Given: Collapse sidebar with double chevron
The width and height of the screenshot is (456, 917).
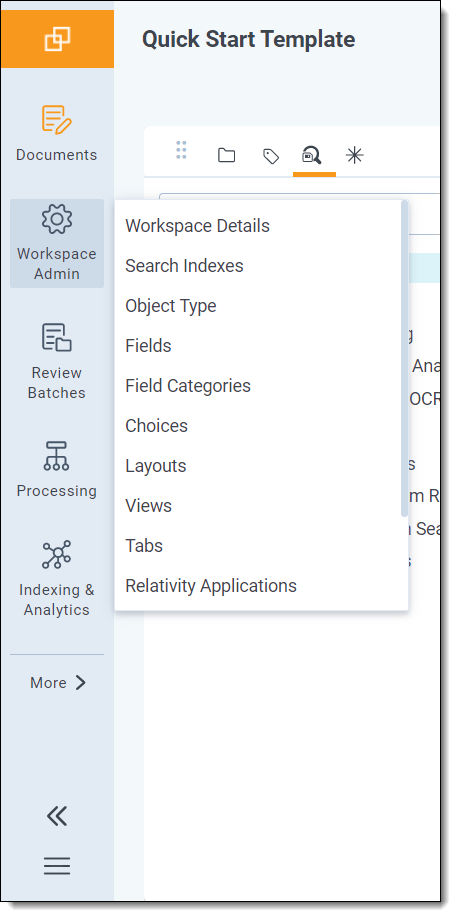Looking at the screenshot, I should coord(57,816).
